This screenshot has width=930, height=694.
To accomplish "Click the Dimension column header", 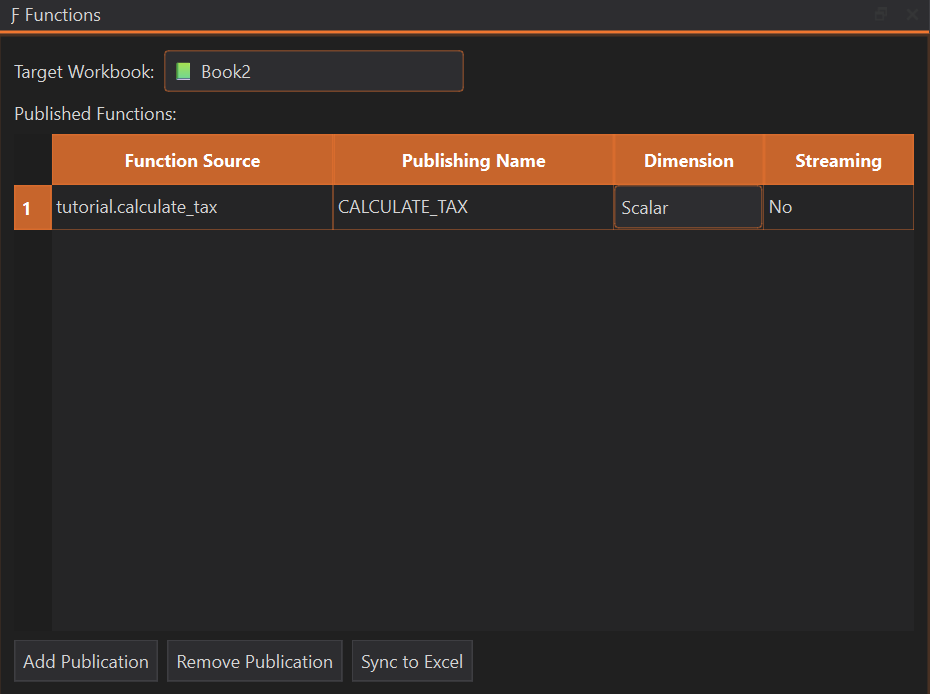I will pyautogui.click(x=688, y=161).
